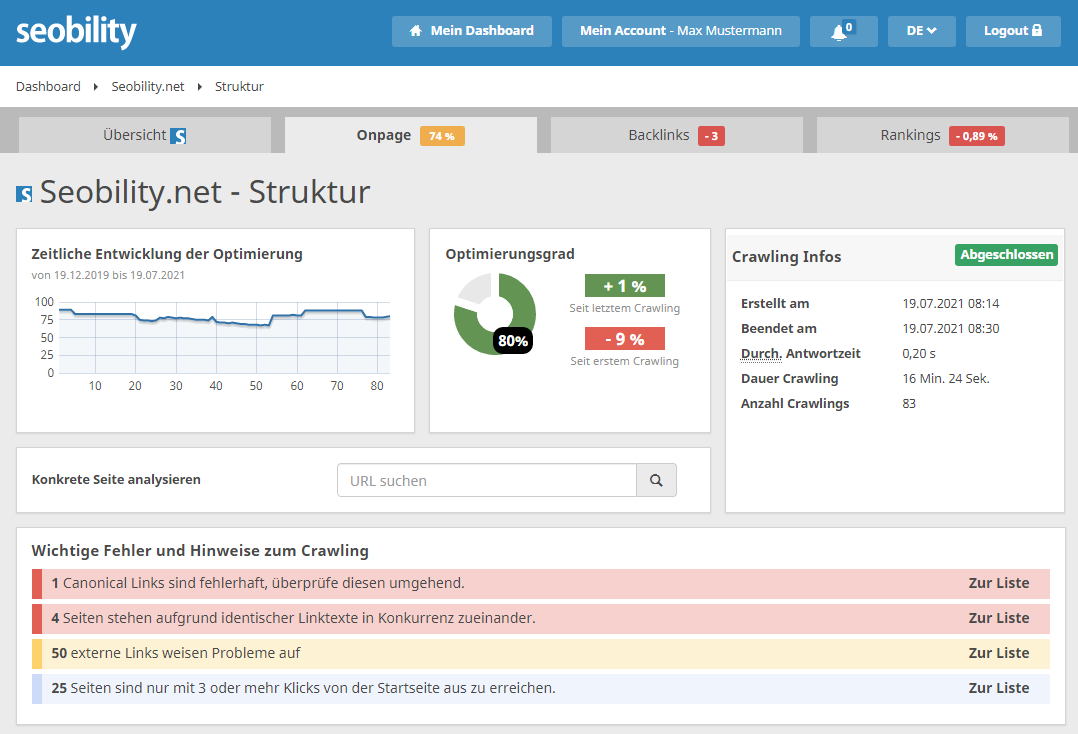1078x734 pixels.
Task: Click the date range von 19.12.2019 bis 19.07.2021
Action: pyautogui.click(x=108, y=276)
